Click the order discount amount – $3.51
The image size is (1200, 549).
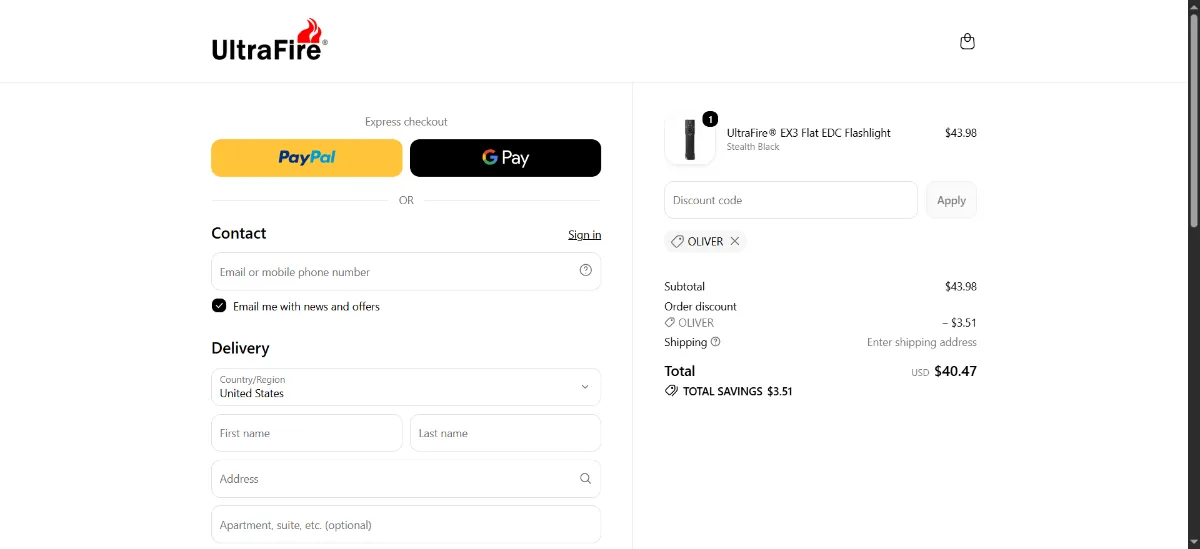(959, 323)
